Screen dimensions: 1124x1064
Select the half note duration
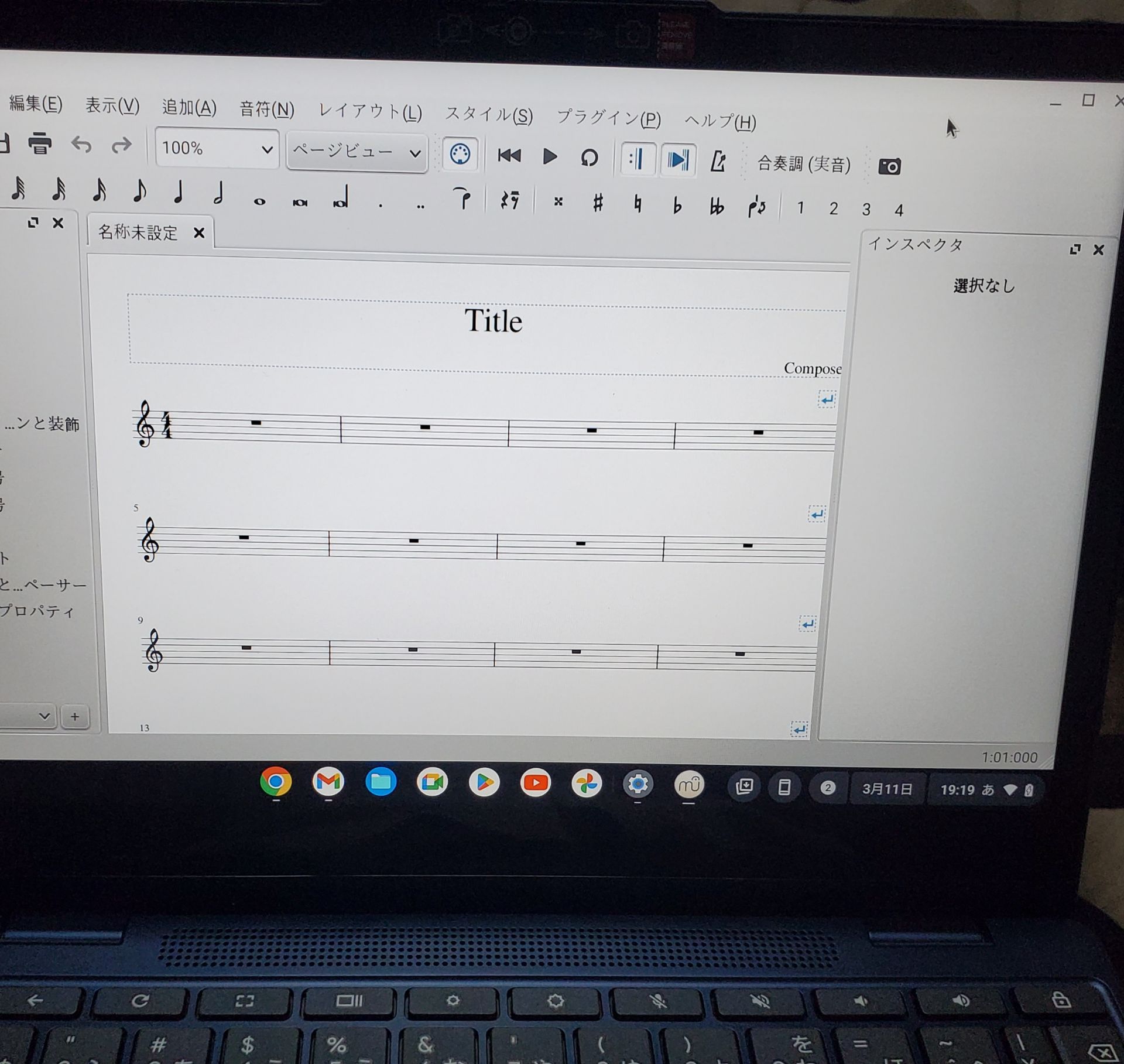coord(218,193)
